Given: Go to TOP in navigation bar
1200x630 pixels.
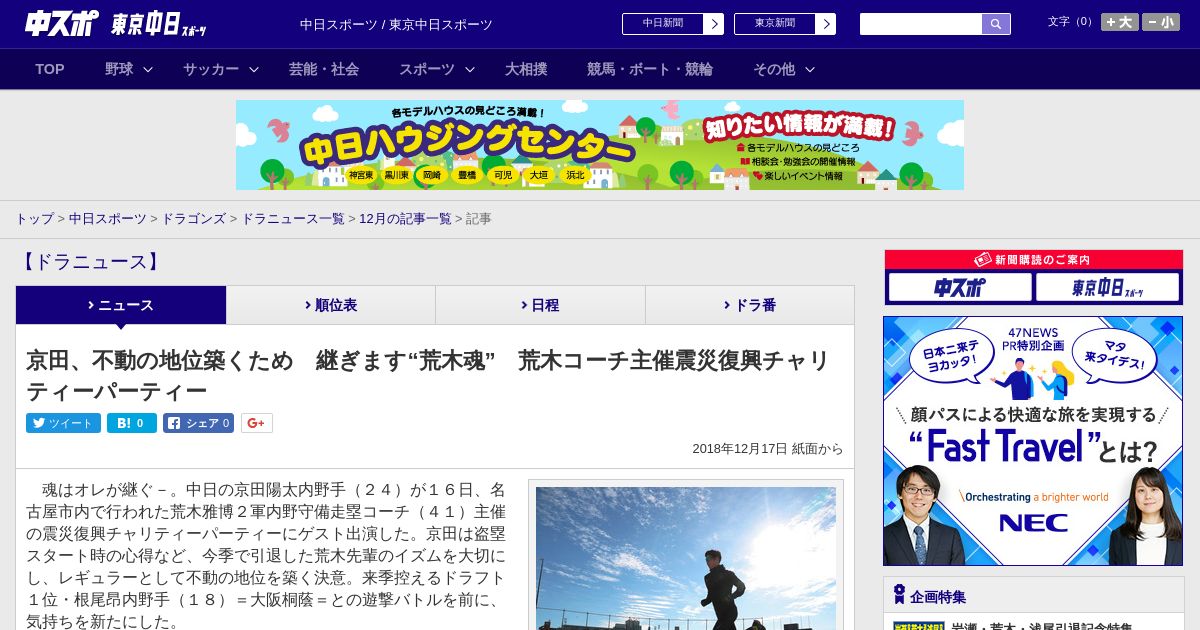Looking at the screenshot, I should (x=50, y=69).
